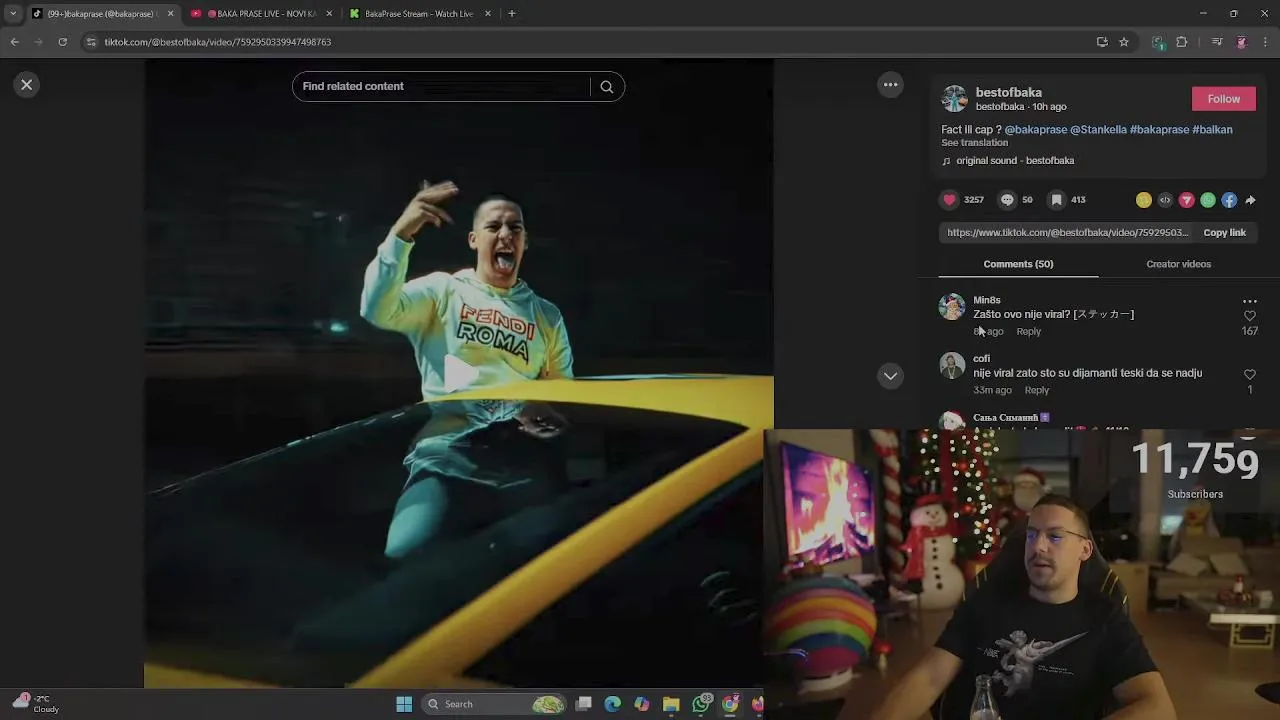Screen dimensions: 1280x720
Task: Reload the current page
Action: pyautogui.click(x=62, y=42)
